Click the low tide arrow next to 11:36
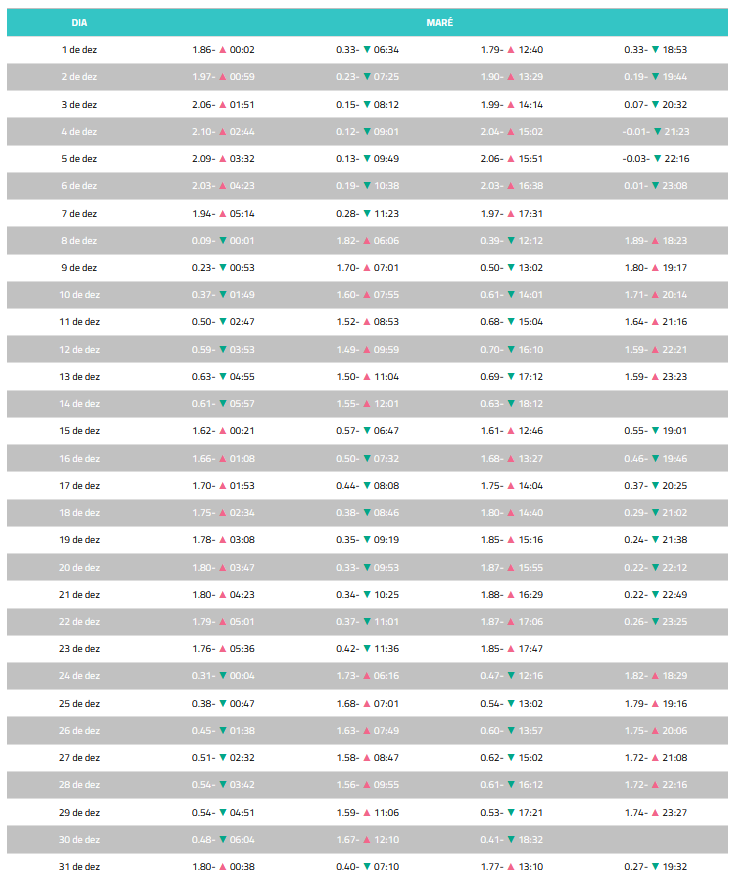The height and width of the screenshot is (879, 734). click(x=367, y=649)
